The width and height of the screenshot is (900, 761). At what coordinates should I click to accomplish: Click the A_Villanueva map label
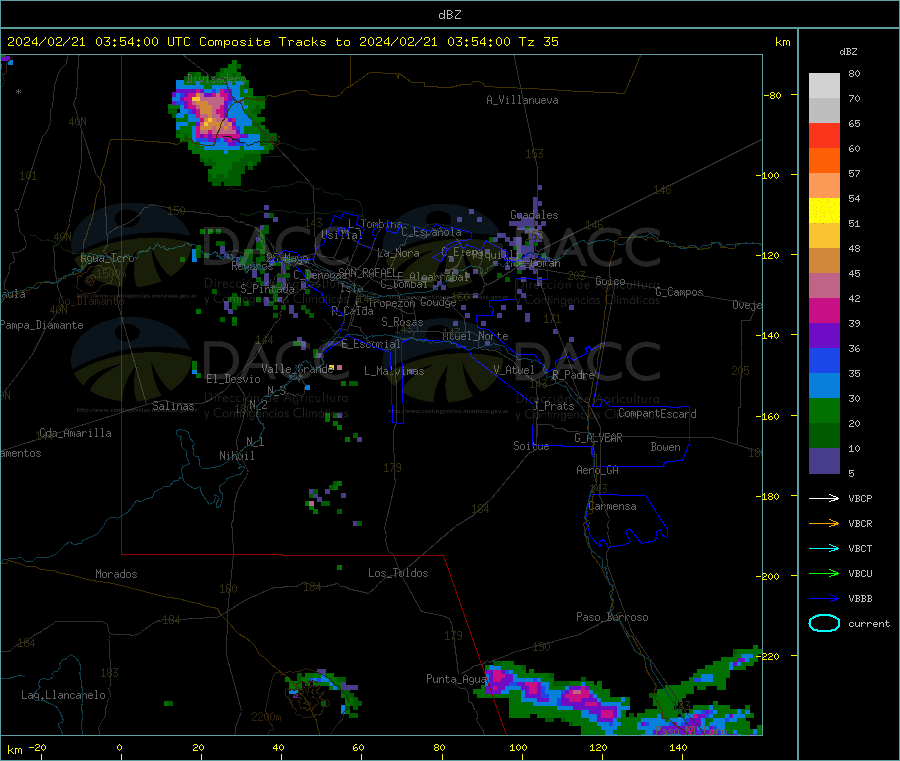(x=522, y=100)
